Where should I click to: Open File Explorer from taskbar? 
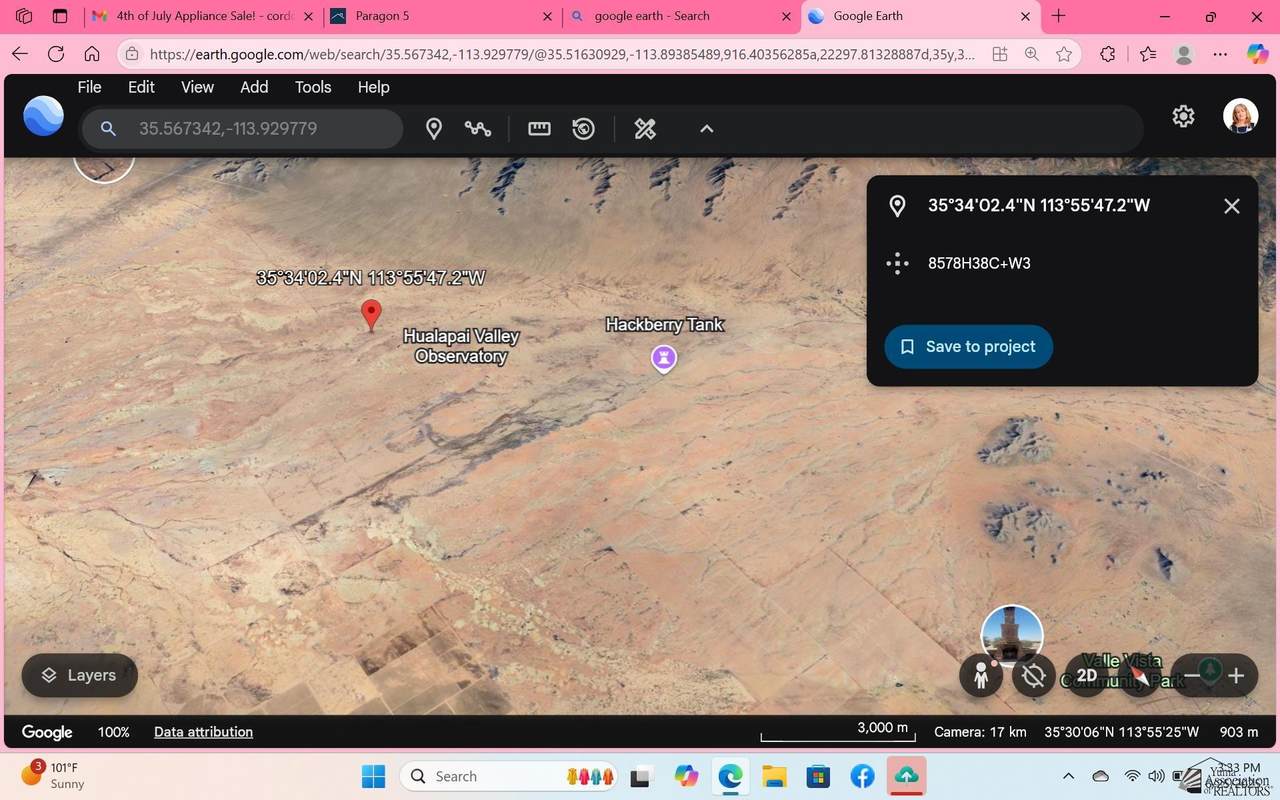774,776
